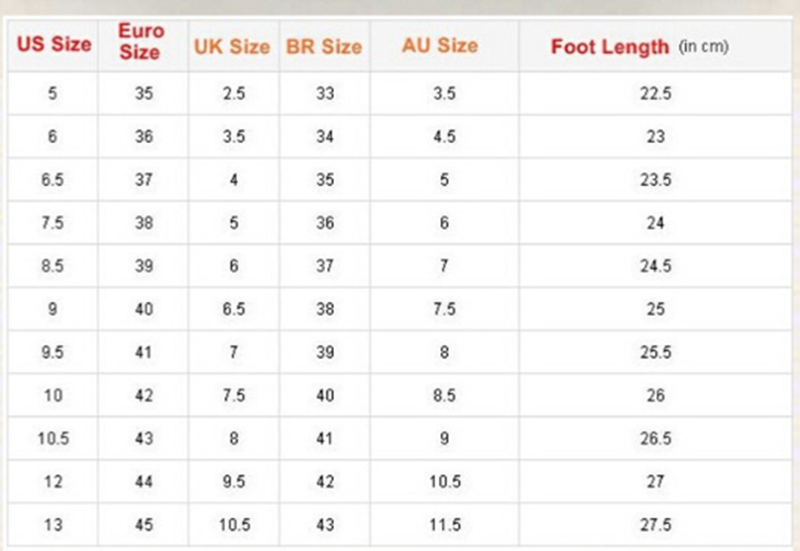Select Euro size 36 cell
800x551 pixels.
144,137
